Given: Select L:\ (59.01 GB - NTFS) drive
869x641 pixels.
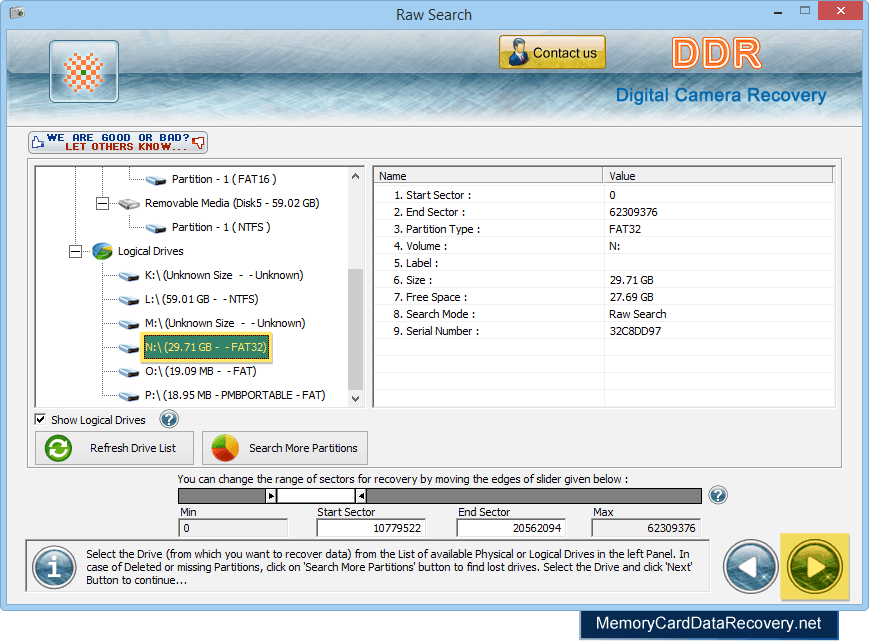Looking at the screenshot, I should coord(201,299).
